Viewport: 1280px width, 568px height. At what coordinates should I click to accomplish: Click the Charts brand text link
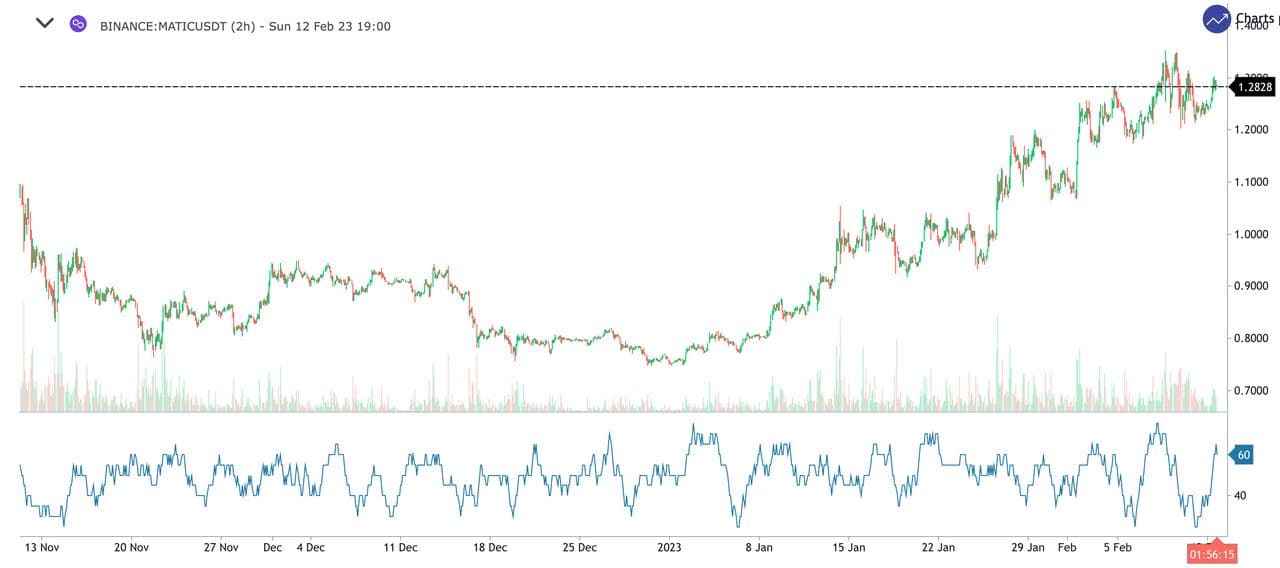click(x=1256, y=18)
